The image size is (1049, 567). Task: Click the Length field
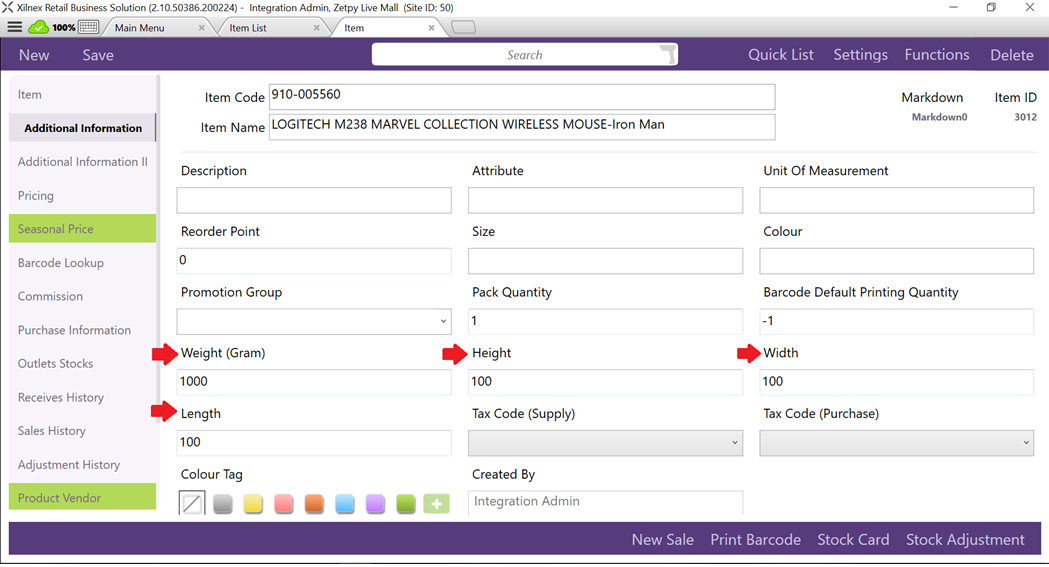click(314, 443)
